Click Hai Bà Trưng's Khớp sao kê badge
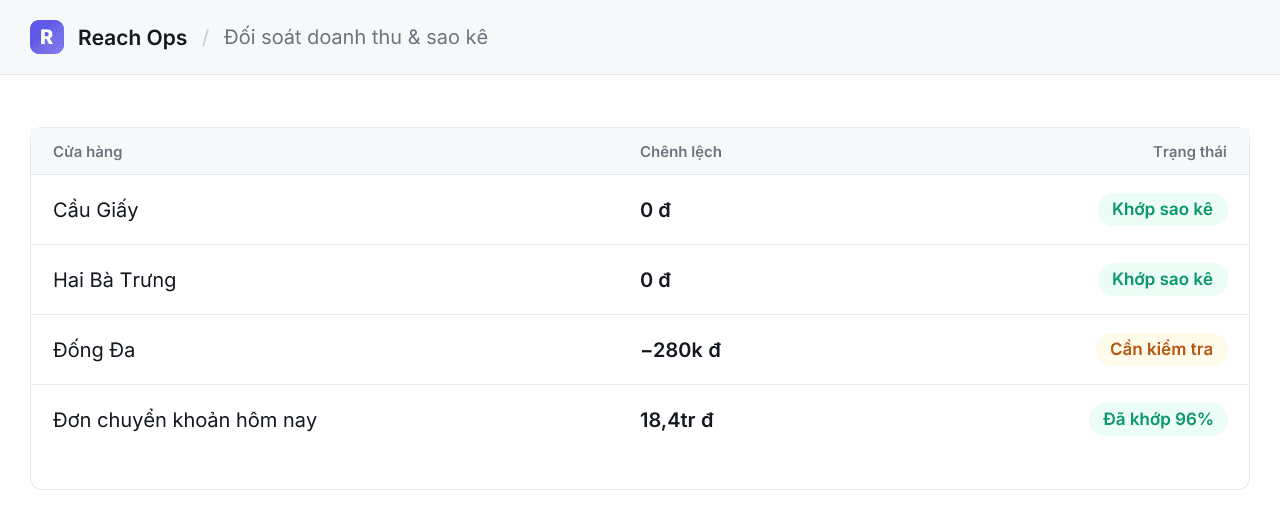Screen dimensions: 1280x520 [1162, 280]
